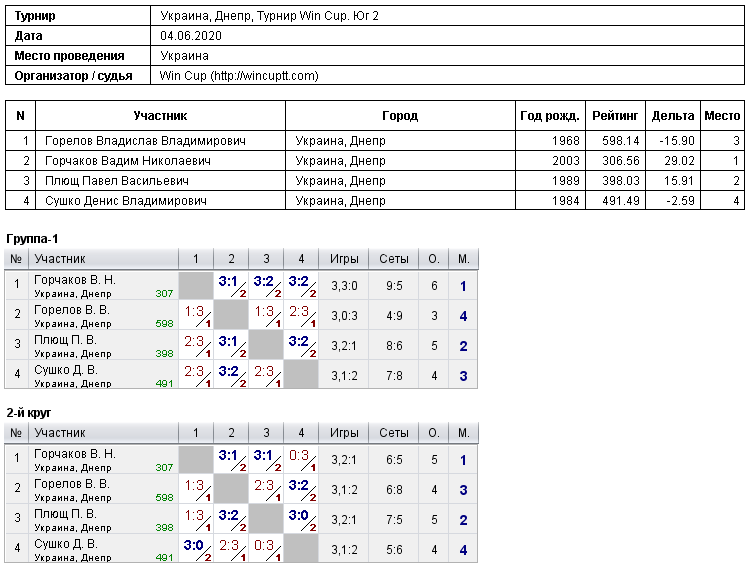Click Сушко vs column 2 score 3:2 in Группа-1

click(231, 376)
